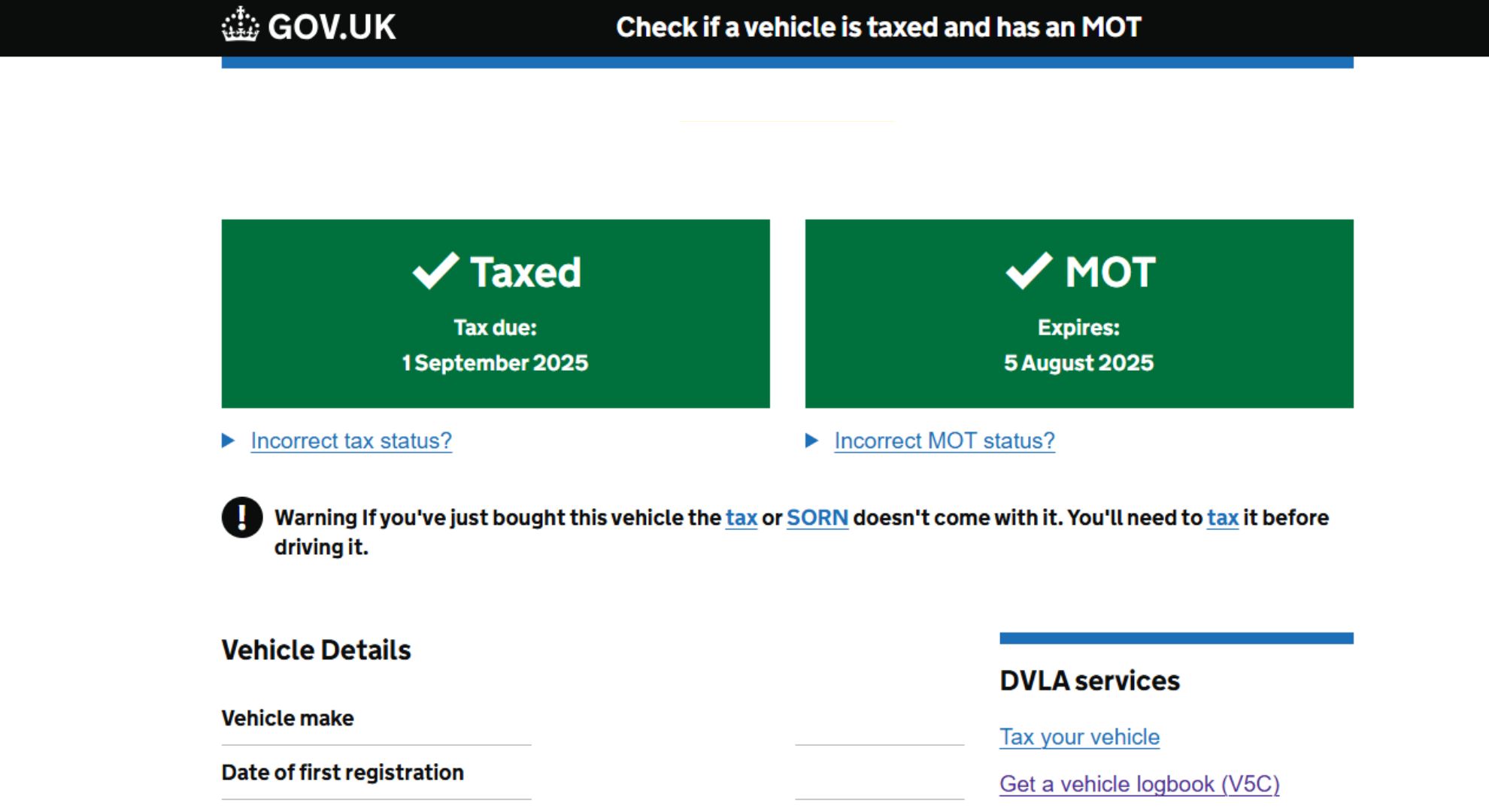1489x812 pixels.
Task: Select the SORN hyperlink in warning message
Action: 818,517
